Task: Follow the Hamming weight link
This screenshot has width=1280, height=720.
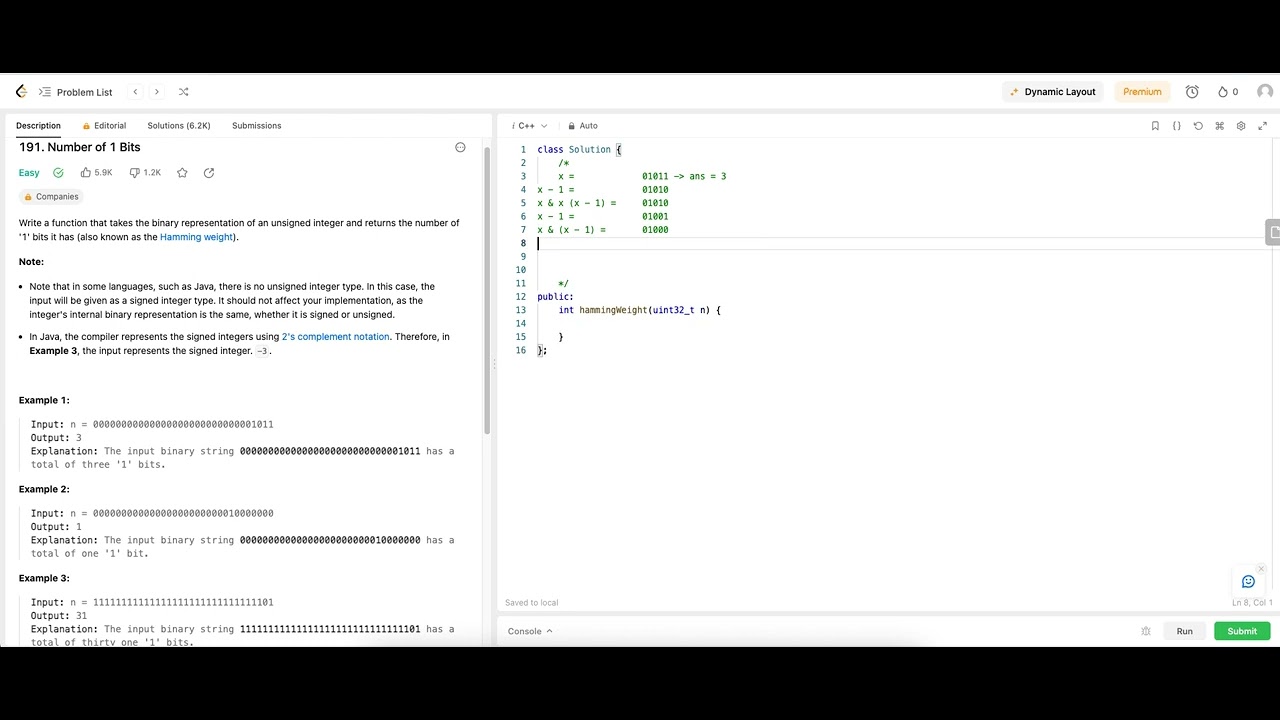Action: 196,237
